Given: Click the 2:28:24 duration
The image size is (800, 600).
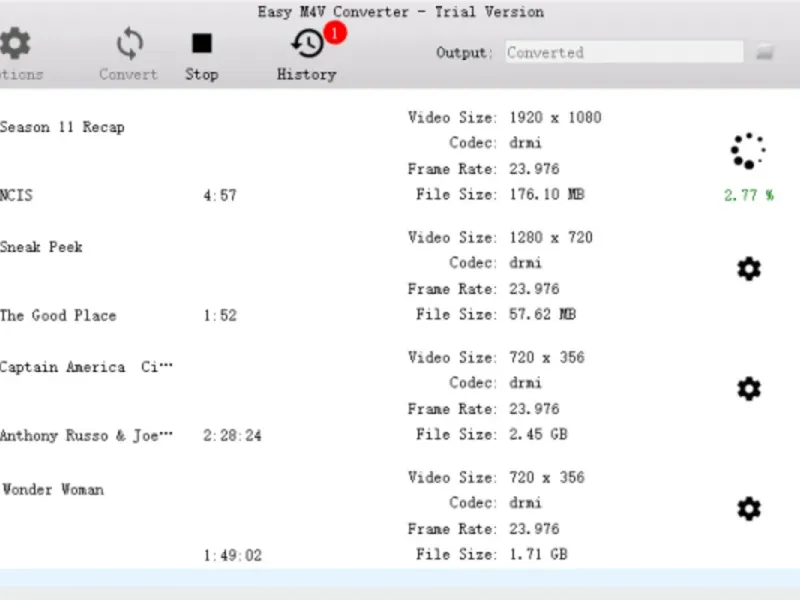Looking at the screenshot, I should pos(232,436).
